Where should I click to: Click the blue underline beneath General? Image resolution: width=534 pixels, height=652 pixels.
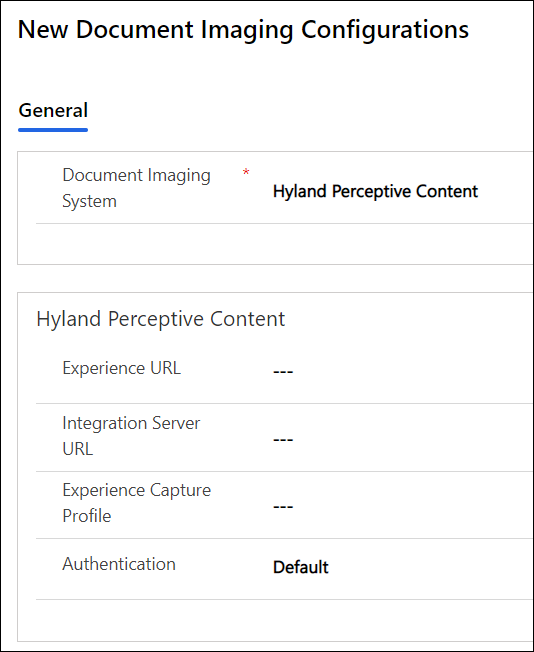click(53, 130)
